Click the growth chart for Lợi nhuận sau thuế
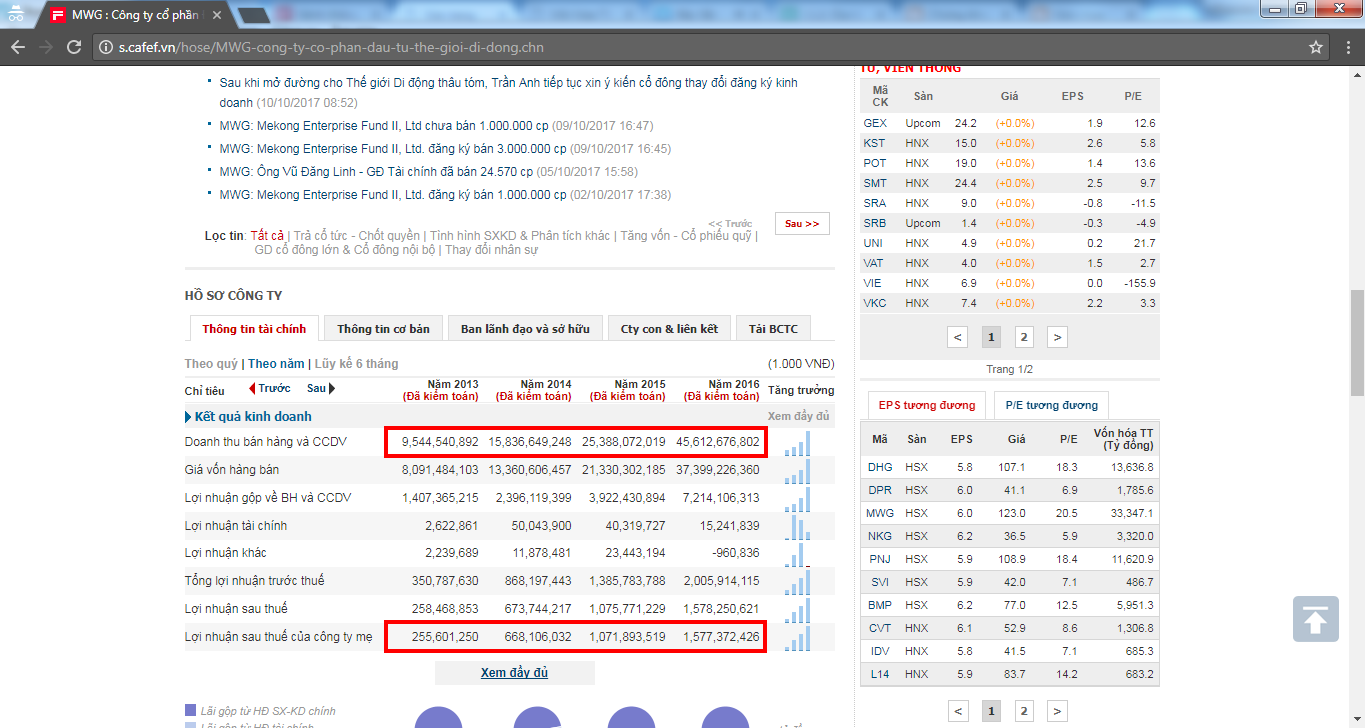Screen dimensions: 1365x728 pos(799,609)
